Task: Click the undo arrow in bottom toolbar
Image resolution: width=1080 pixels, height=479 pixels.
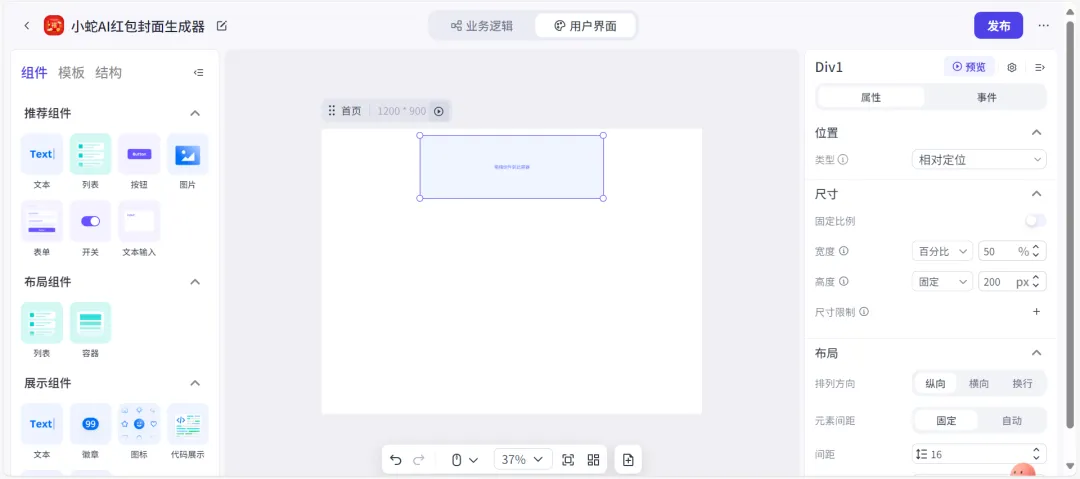Action: [x=395, y=460]
